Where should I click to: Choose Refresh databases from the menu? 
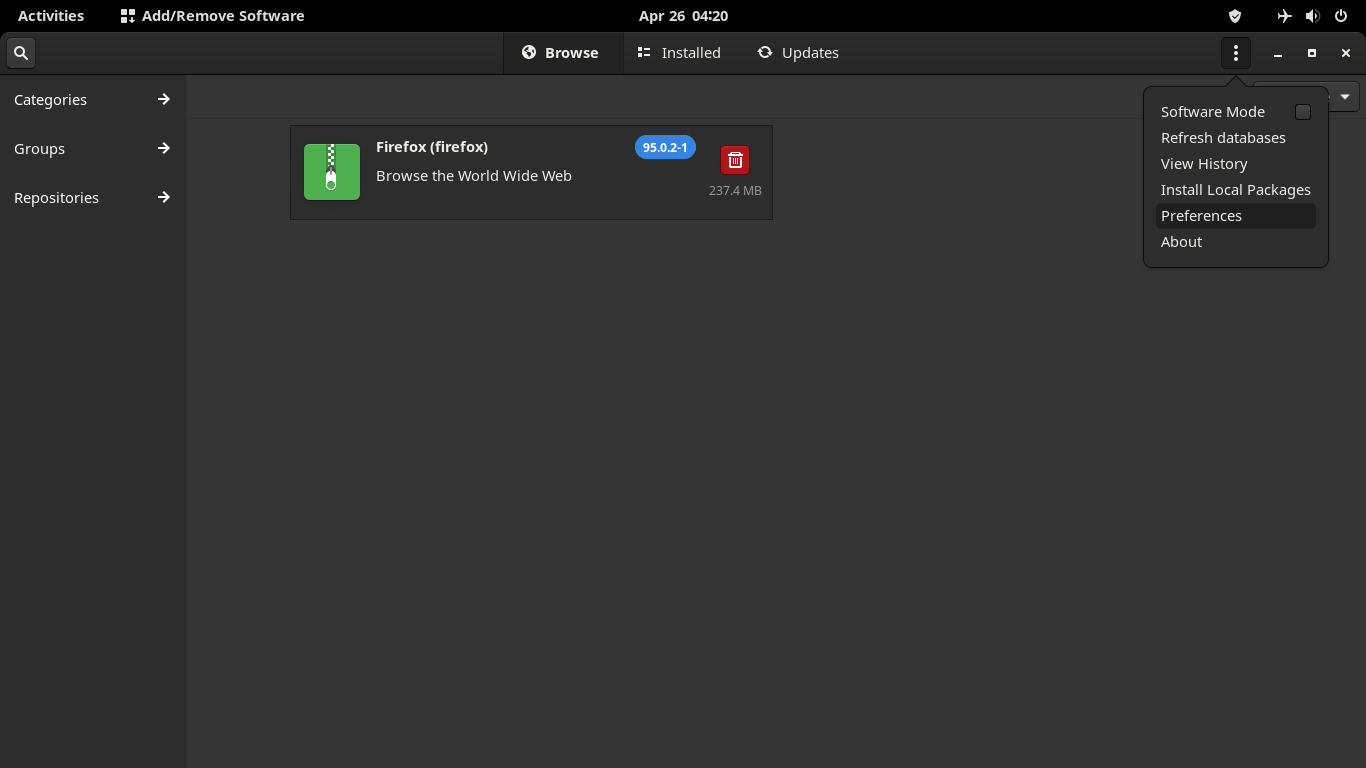1223,137
